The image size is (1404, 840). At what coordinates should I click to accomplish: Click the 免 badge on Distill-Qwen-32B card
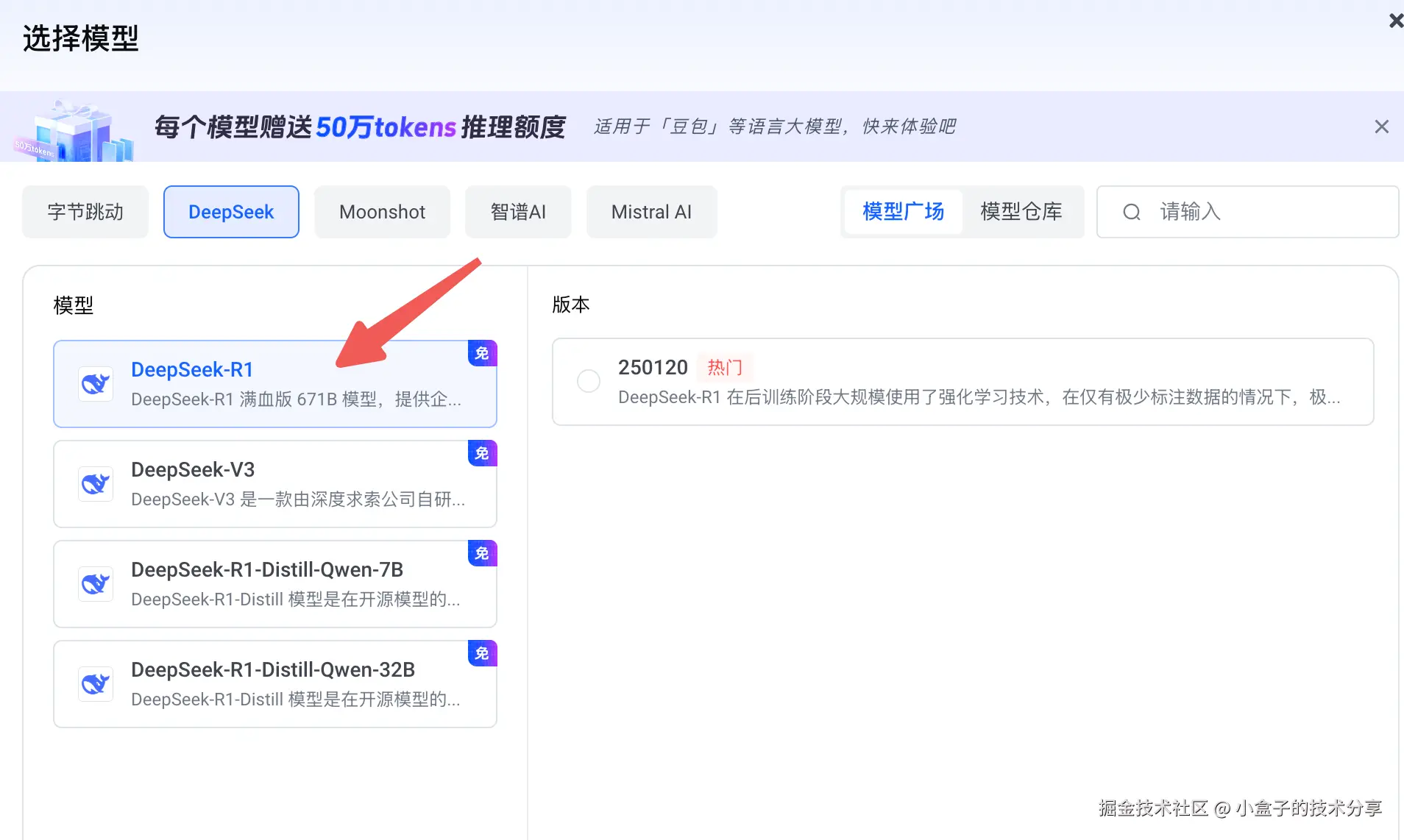click(x=482, y=654)
